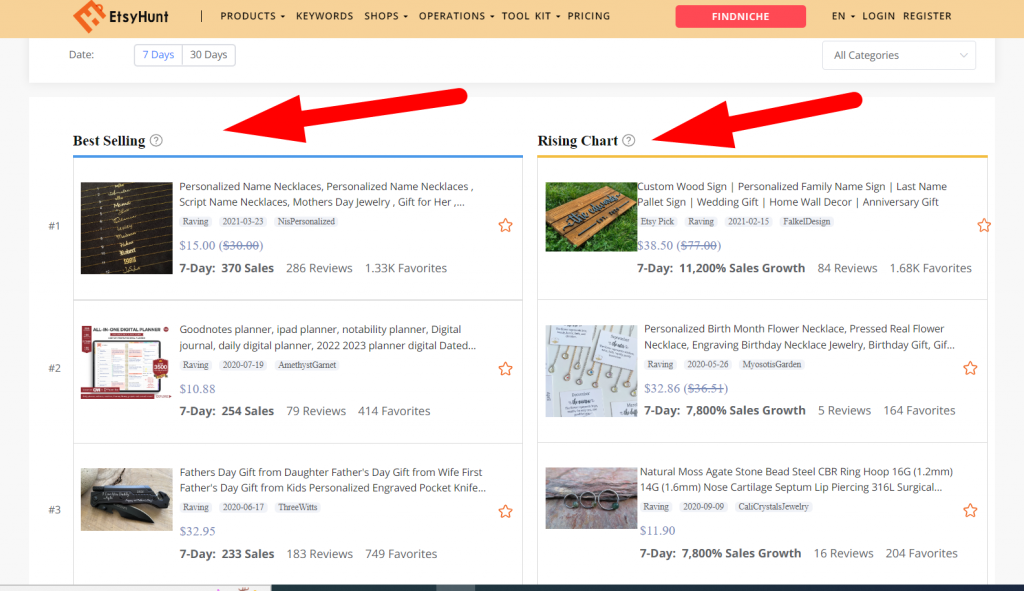Open the All Categories dropdown
Screen dimensions: 1024x591
coord(898,56)
